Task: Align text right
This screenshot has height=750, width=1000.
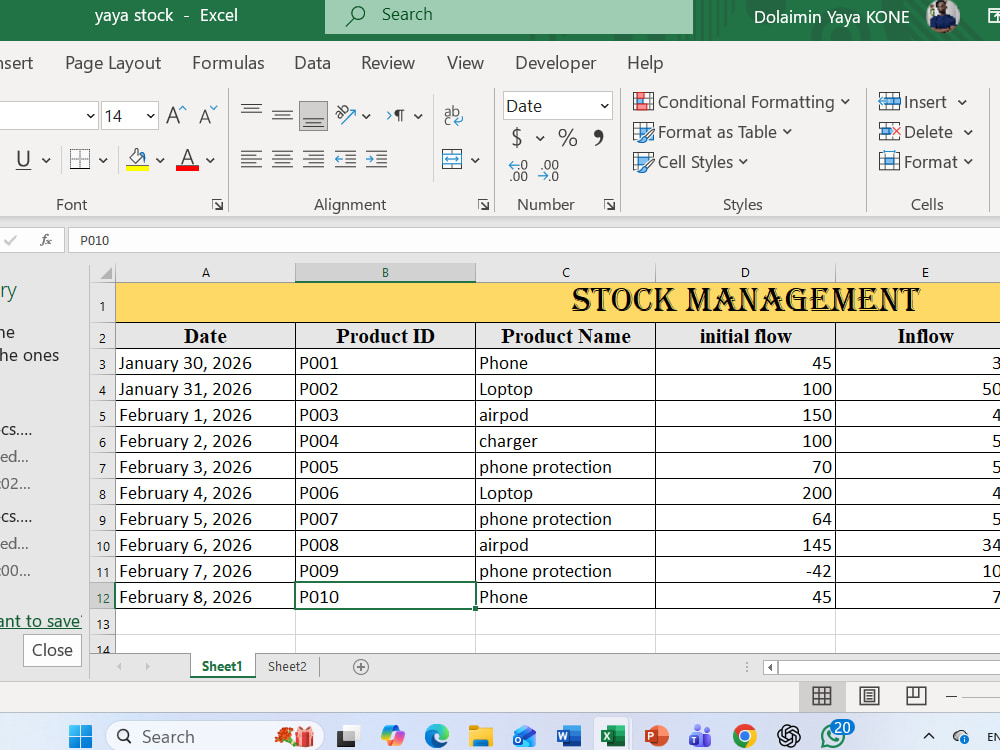Action: (313, 159)
